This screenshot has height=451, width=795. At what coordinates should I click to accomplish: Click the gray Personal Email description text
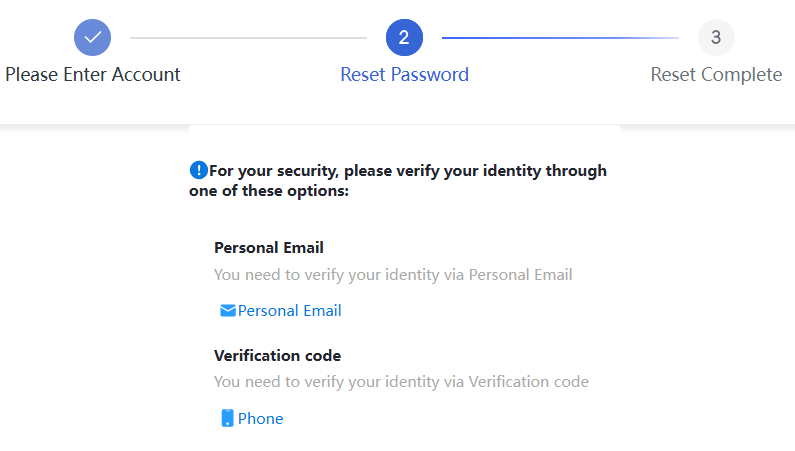(x=393, y=274)
